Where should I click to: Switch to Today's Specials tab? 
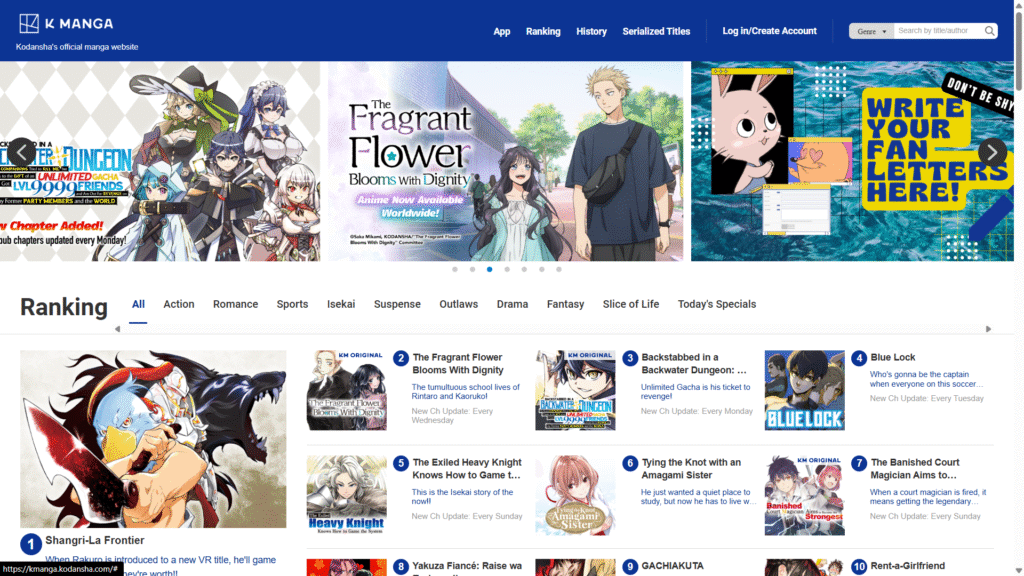[x=717, y=304]
